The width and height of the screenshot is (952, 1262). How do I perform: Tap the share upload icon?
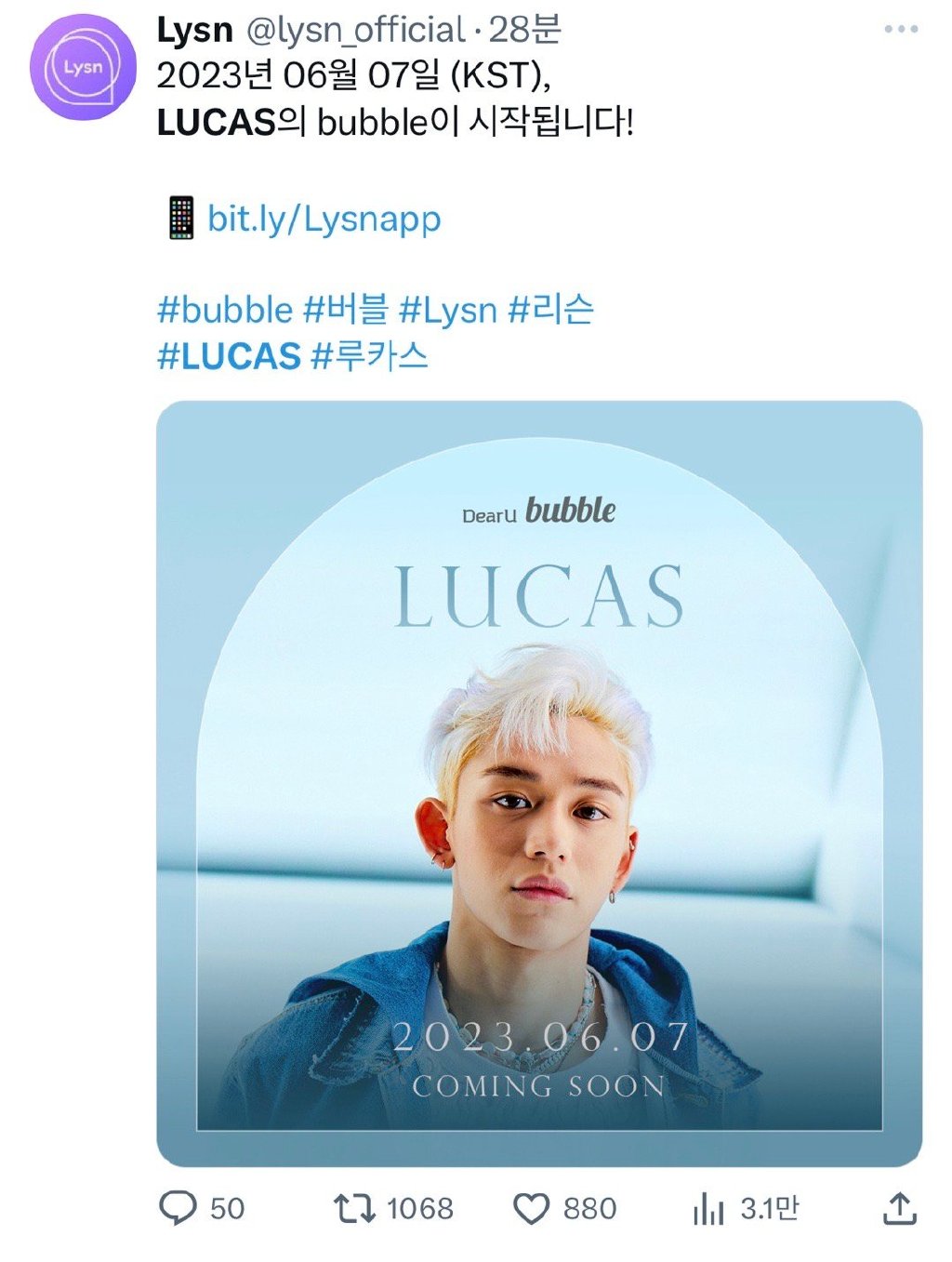tap(899, 1208)
